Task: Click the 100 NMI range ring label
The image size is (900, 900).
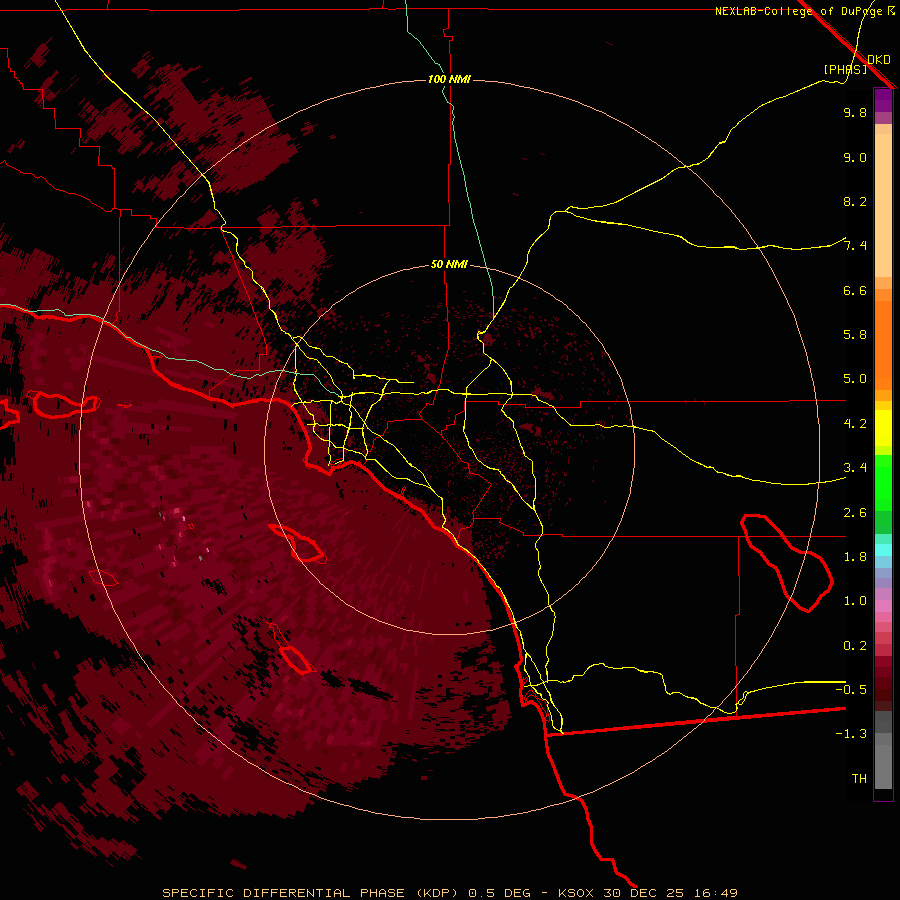Action: pos(449,79)
